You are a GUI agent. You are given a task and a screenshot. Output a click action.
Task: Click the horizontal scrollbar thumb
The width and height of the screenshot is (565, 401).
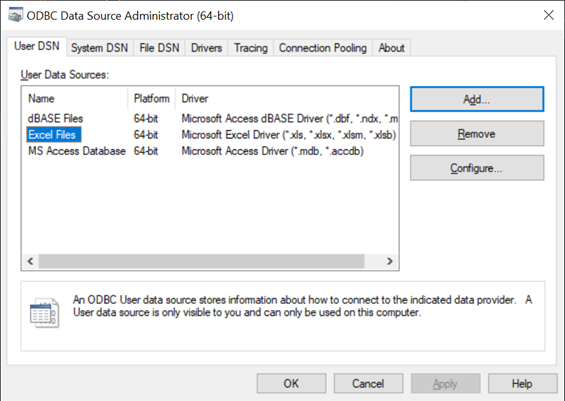point(201,261)
